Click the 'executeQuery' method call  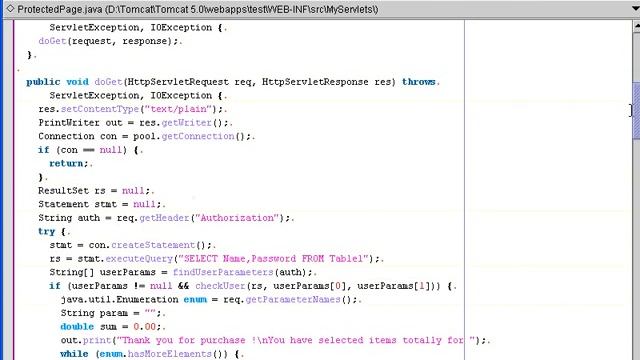(x=139, y=259)
